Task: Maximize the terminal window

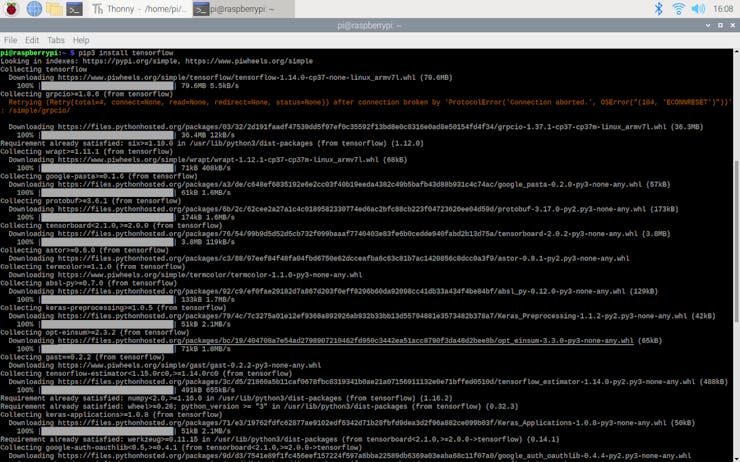Action: point(720,25)
